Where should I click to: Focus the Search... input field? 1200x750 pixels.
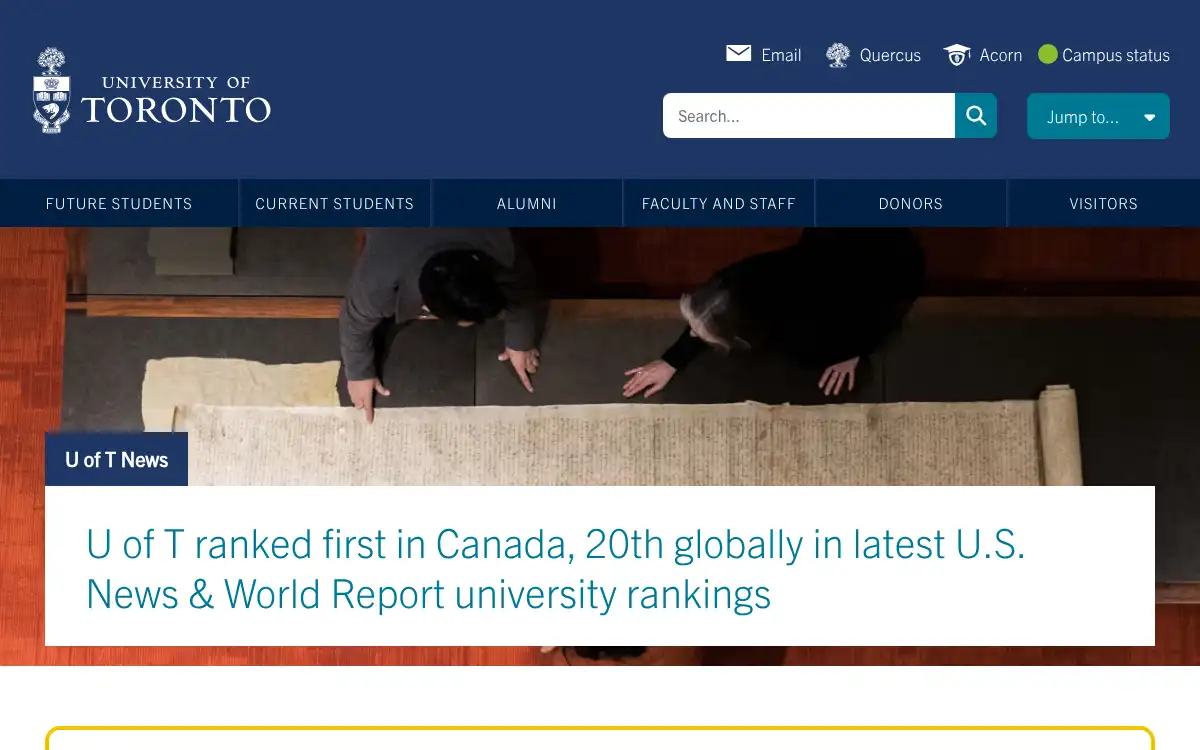(809, 116)
